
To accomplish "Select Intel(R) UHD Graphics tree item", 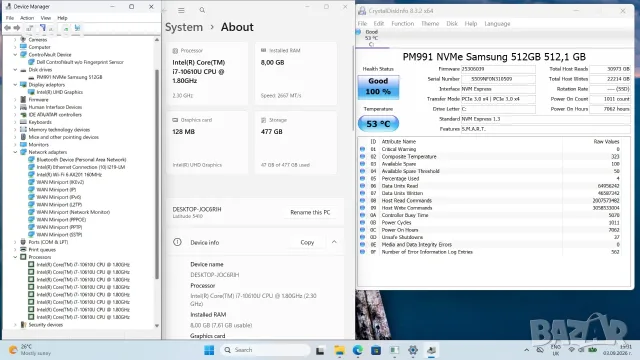I will (x=60, y=92).
